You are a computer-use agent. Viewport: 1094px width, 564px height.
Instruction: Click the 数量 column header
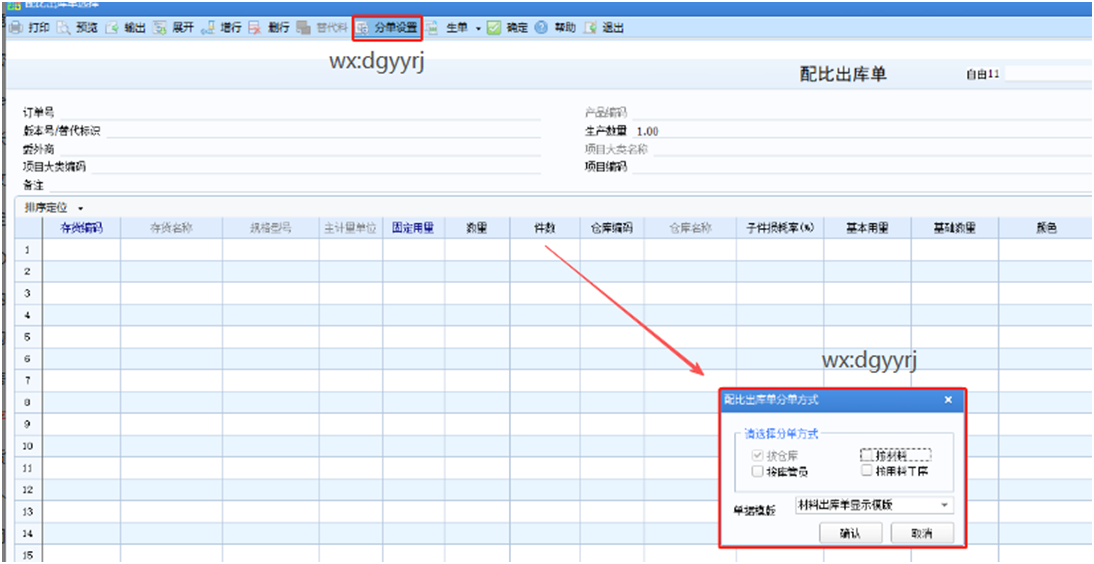tap(477, 228)
